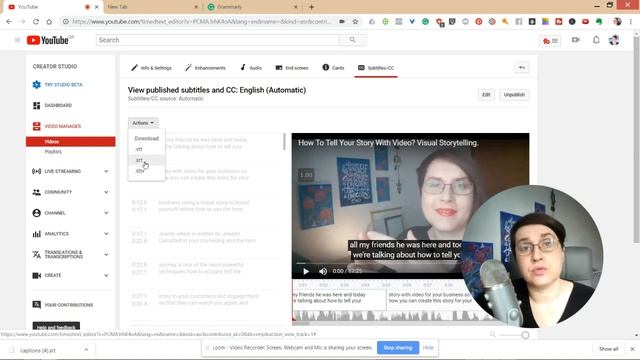Switch to Audio tab
The width and height of the screenshot is (640, 360).
coord(251,68)
